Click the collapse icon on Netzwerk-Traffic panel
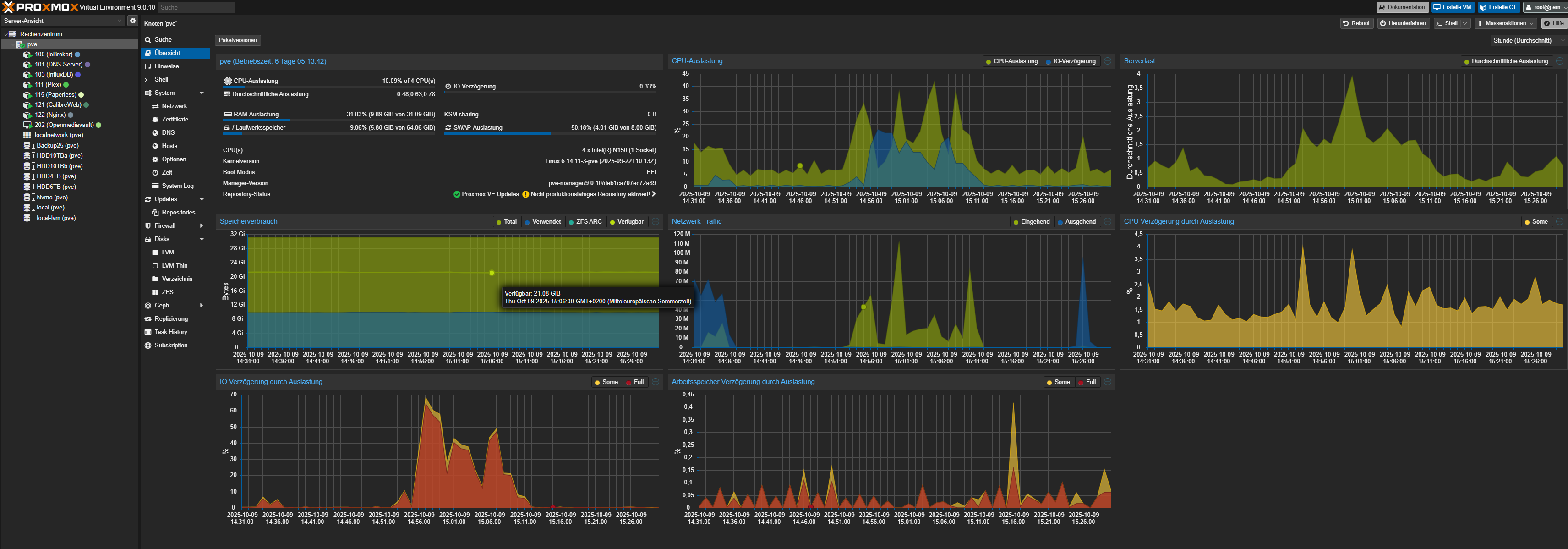This screenshot has width=1568, height=549. point(1107,221)
